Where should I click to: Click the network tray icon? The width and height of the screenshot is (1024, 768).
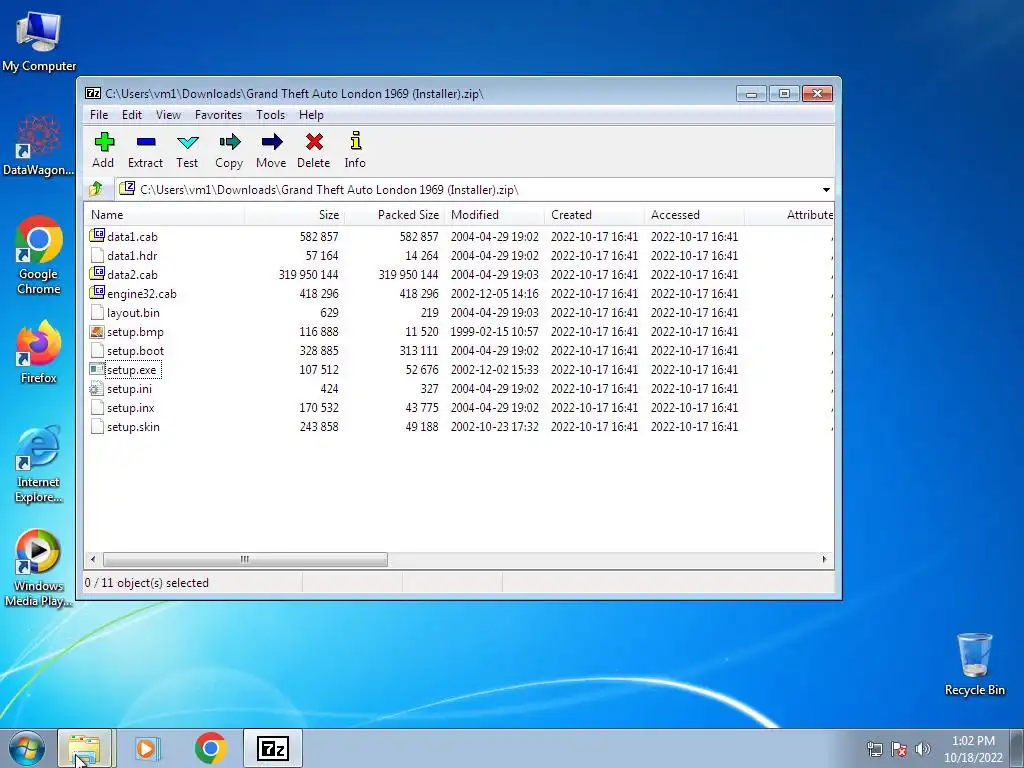click(x=874, y=749)
